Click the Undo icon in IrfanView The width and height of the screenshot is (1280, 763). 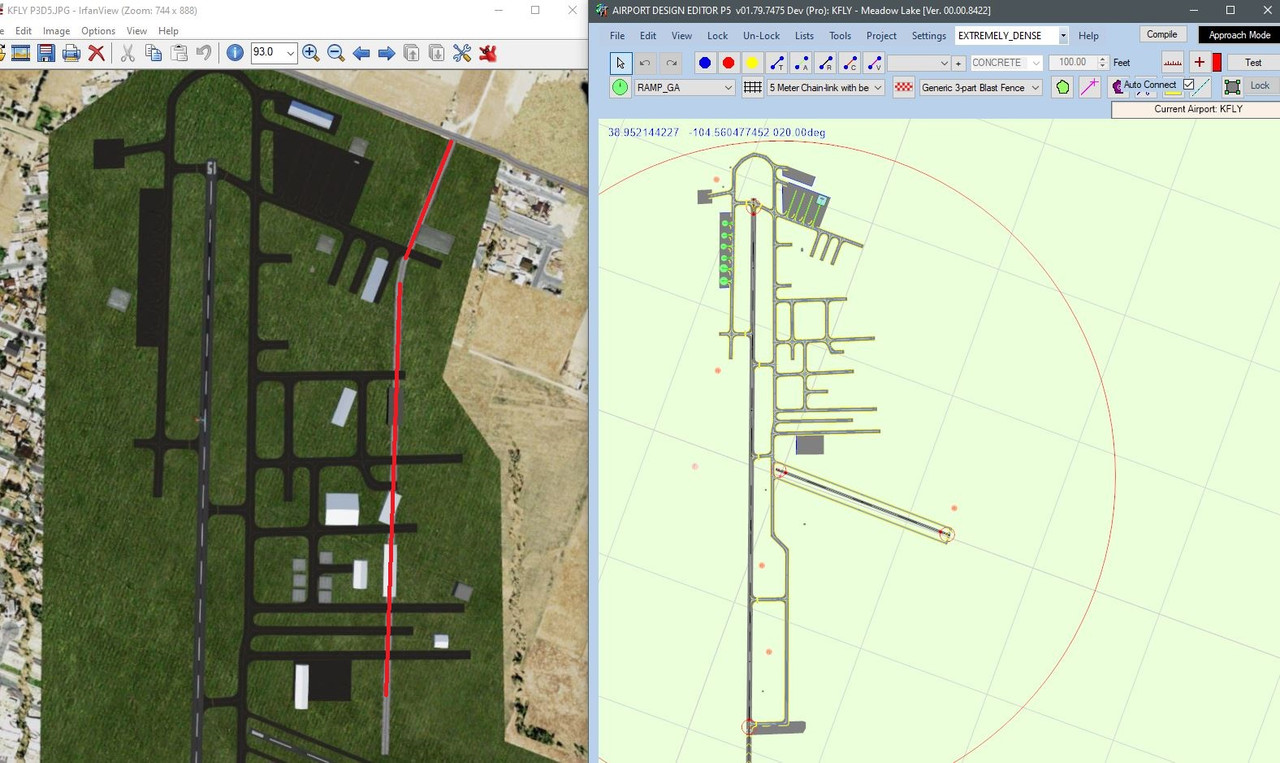(204, 53)
